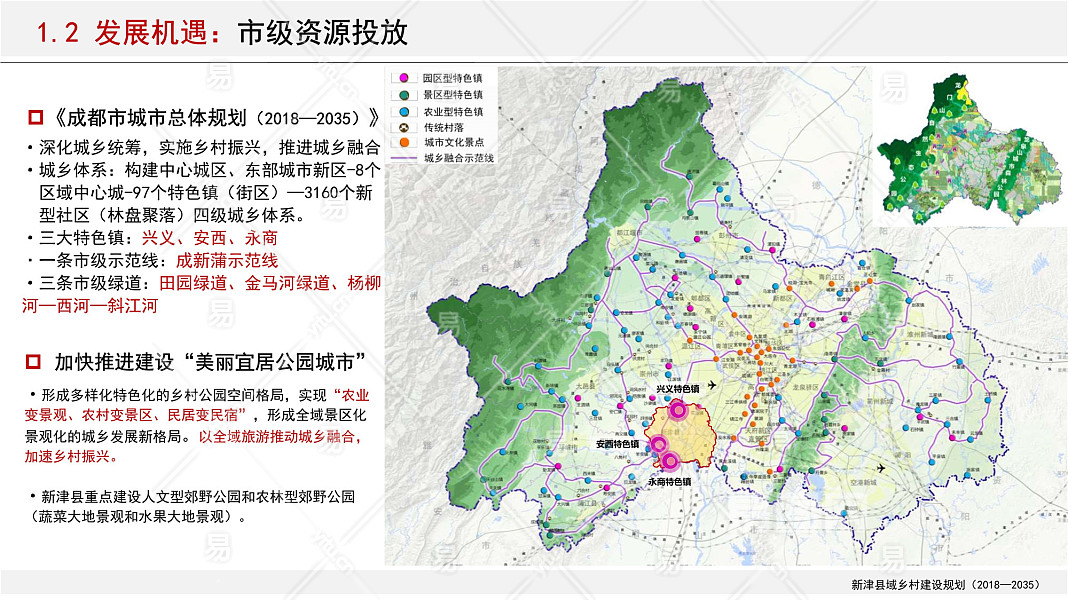1068x600 pixels.
Task: Select the 永商特色镇 magenta map marker
Action: point(671,461)
